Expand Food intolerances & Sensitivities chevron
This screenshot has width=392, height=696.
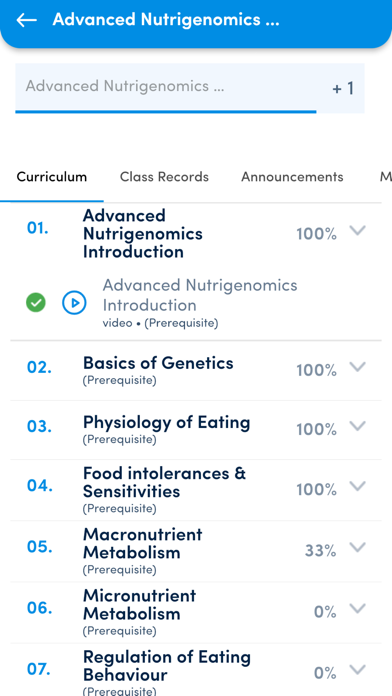click(357, 486)
